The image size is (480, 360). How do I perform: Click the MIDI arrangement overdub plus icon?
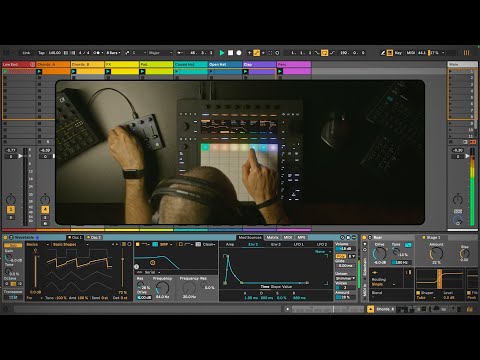click(x=249, y=53)
